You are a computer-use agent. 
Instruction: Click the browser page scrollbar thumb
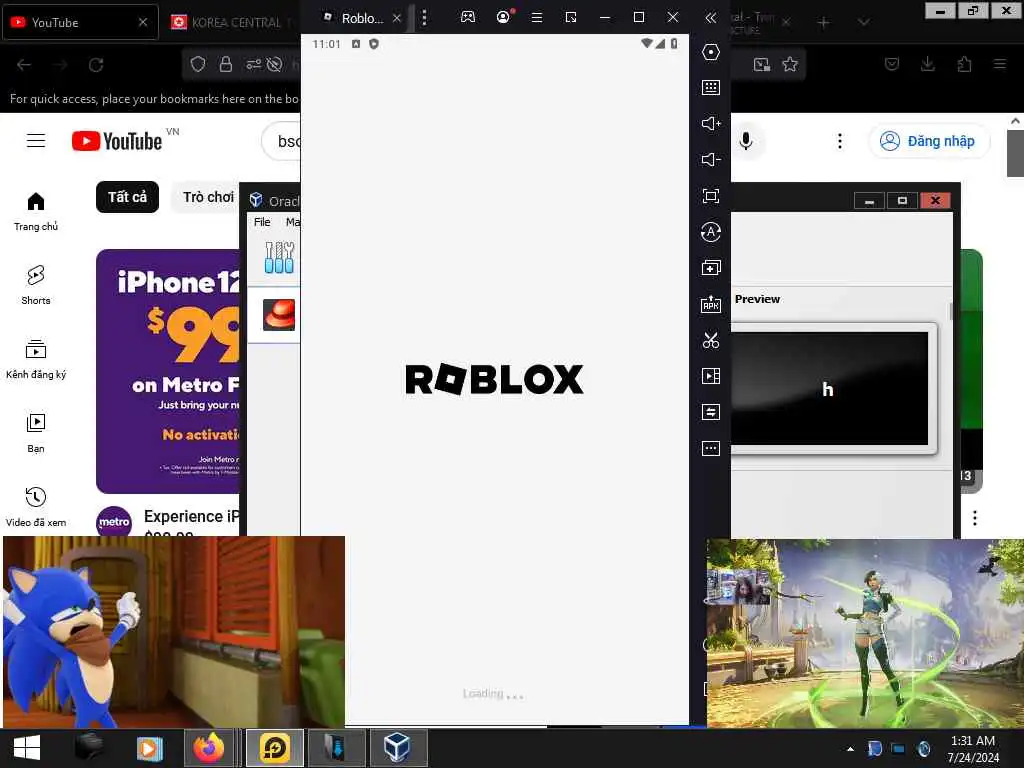click(1015, 153)
